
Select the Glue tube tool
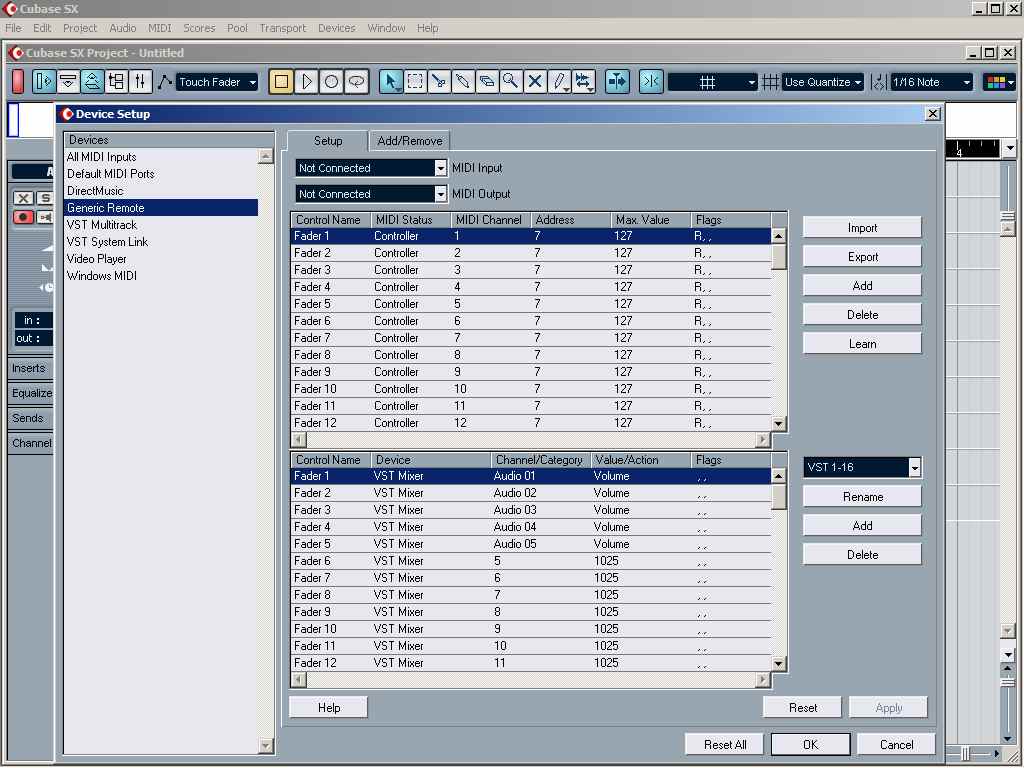point(463,82)
